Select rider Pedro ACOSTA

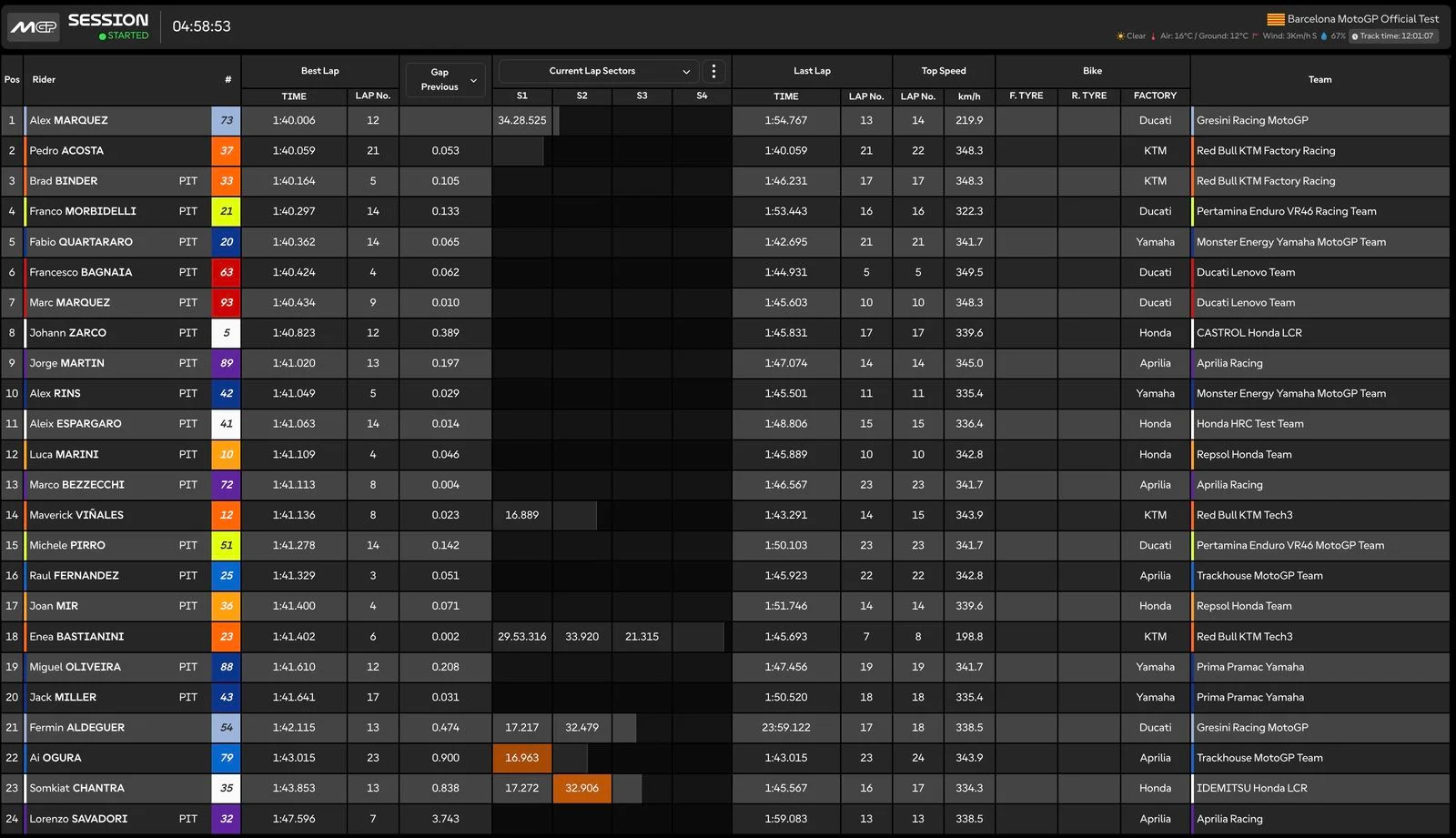tap(66, 150)
